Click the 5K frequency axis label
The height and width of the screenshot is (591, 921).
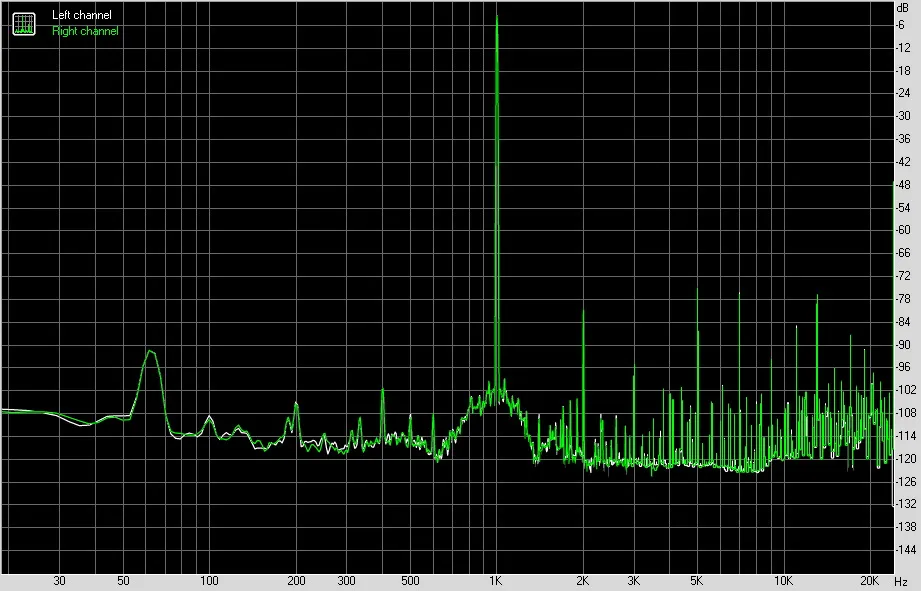[697, 581]
